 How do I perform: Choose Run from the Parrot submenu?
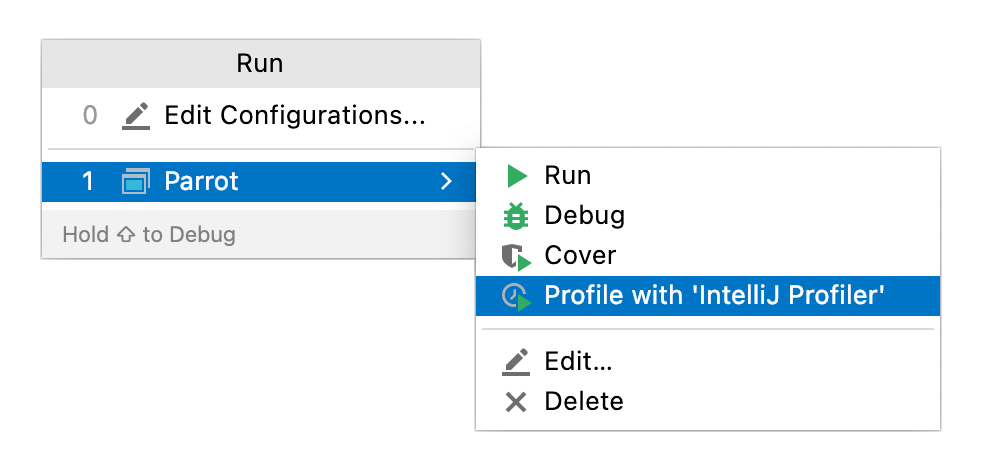[x=708, y=176]
